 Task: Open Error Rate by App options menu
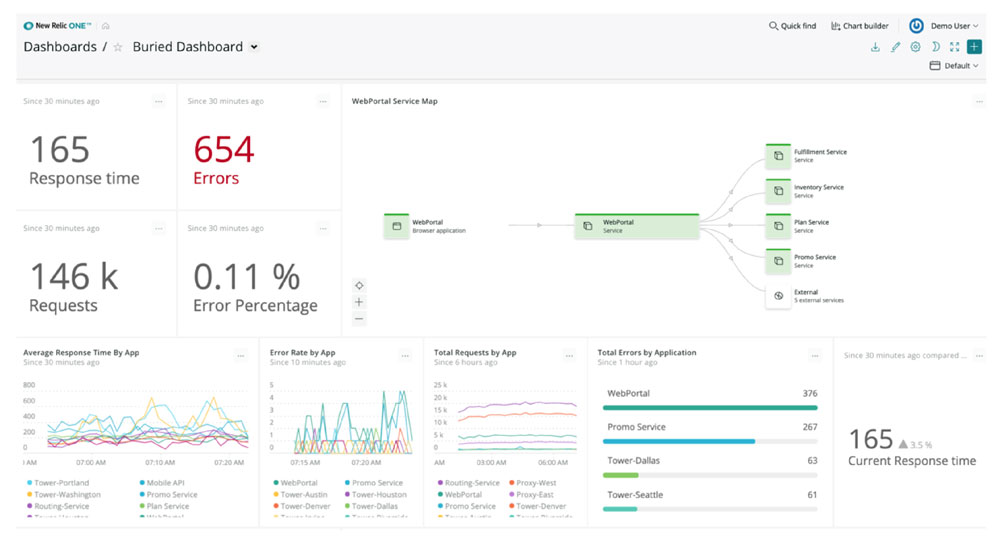tap(405, 356)
